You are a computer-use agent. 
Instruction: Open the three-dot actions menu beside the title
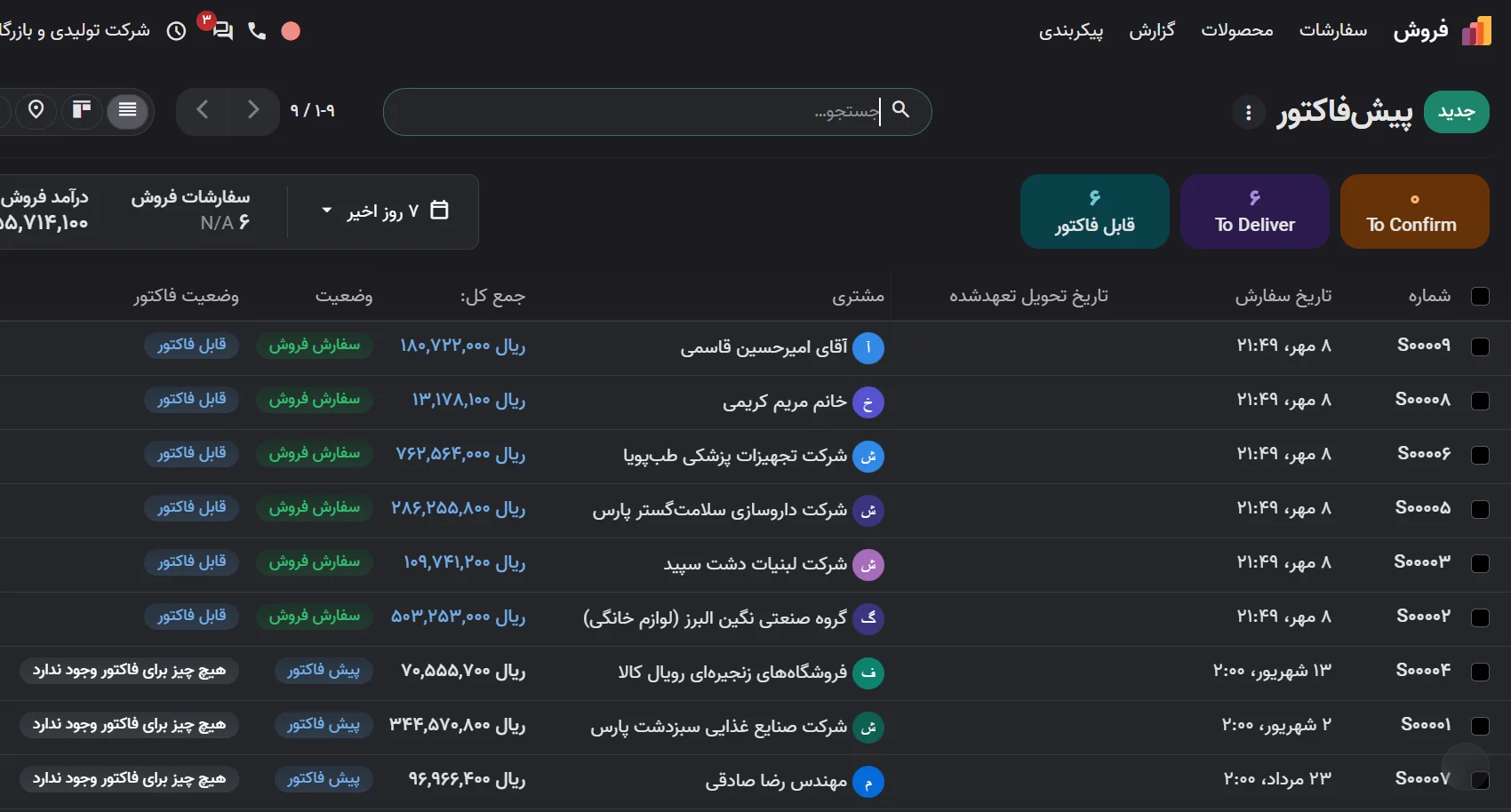pos(1249,113)
